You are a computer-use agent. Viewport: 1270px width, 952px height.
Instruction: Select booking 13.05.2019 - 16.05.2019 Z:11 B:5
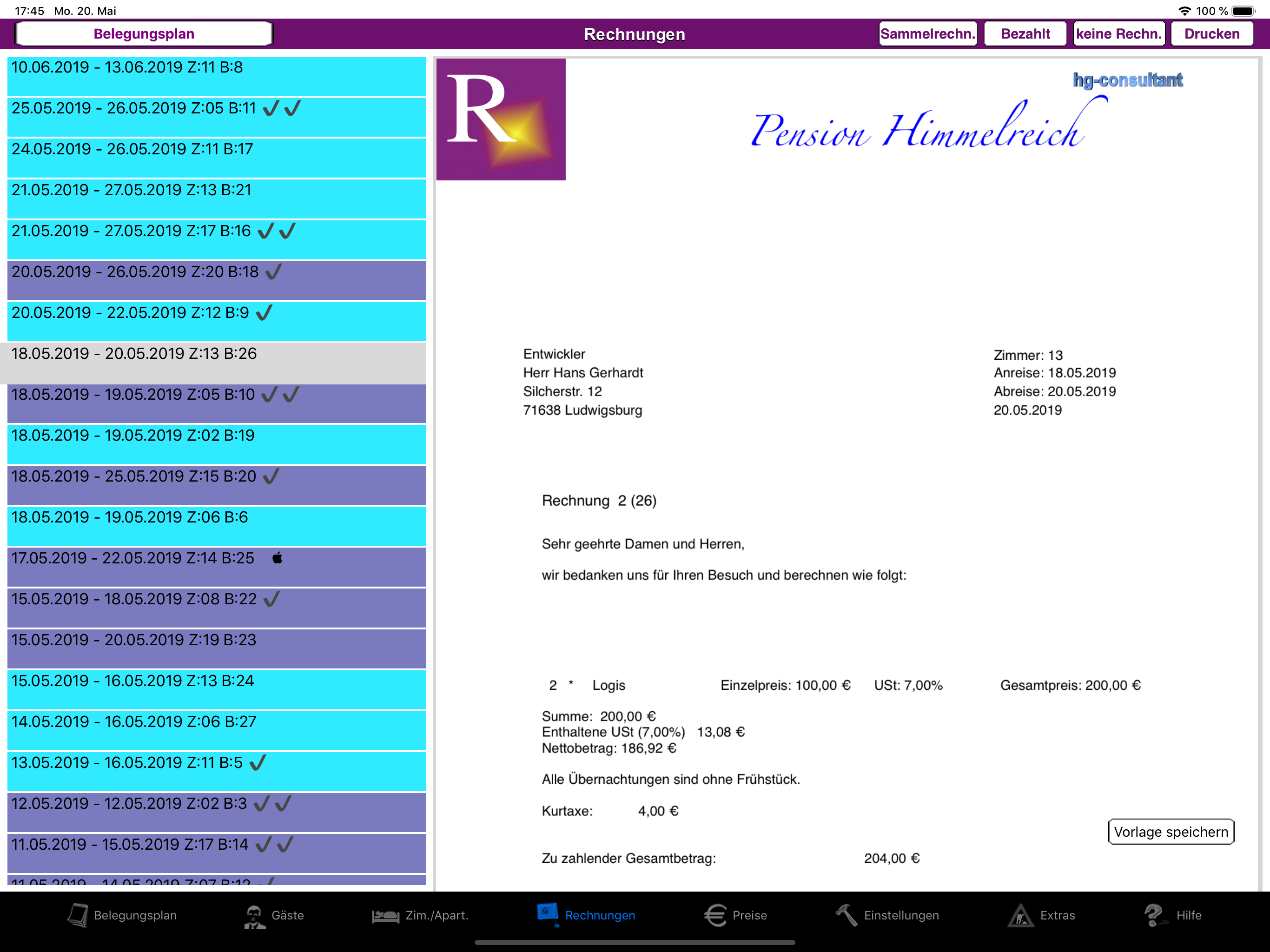pyautogui.click(x=217, y=772)
